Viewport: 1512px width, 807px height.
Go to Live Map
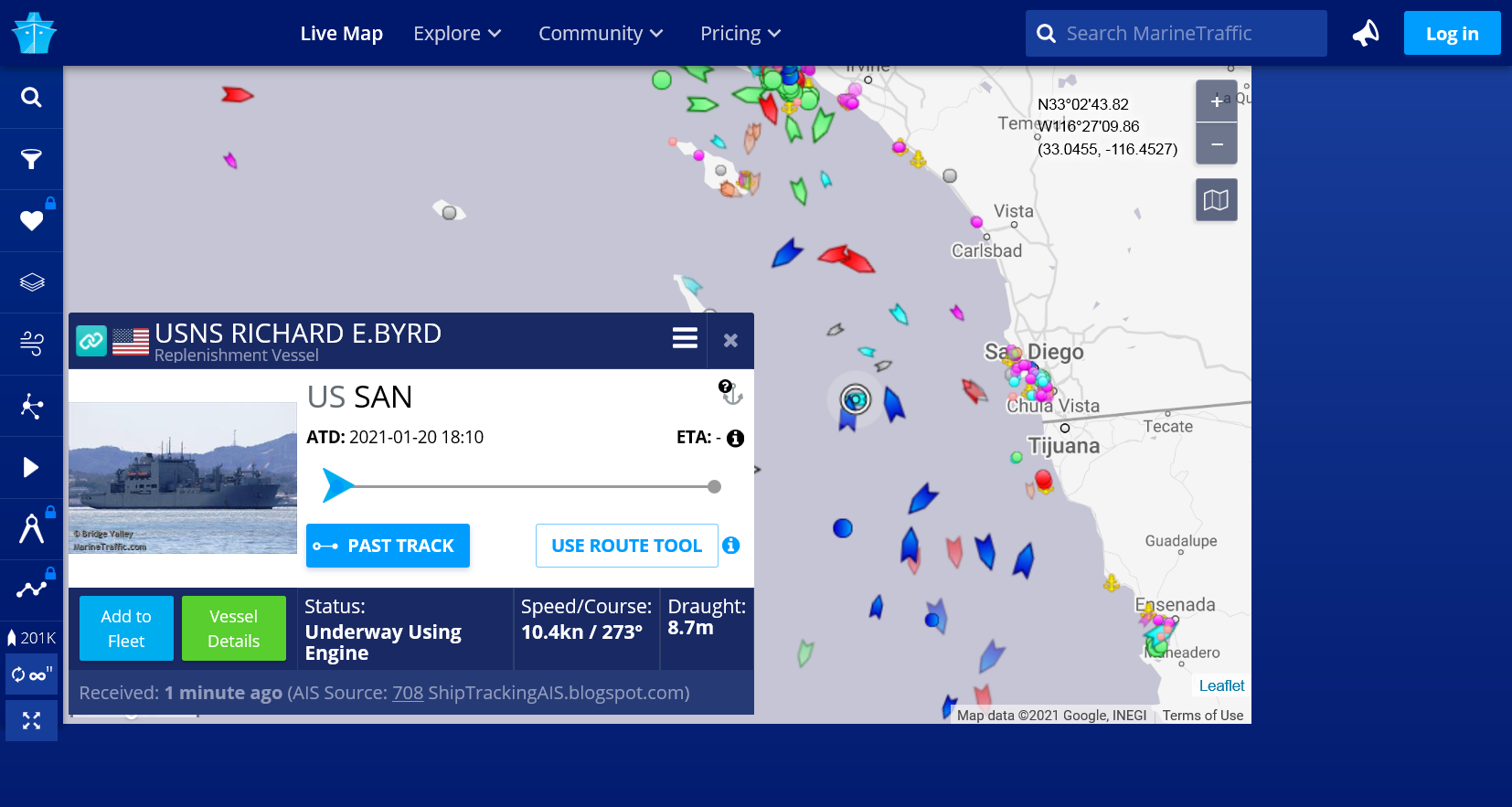click(x=342, y=33)
